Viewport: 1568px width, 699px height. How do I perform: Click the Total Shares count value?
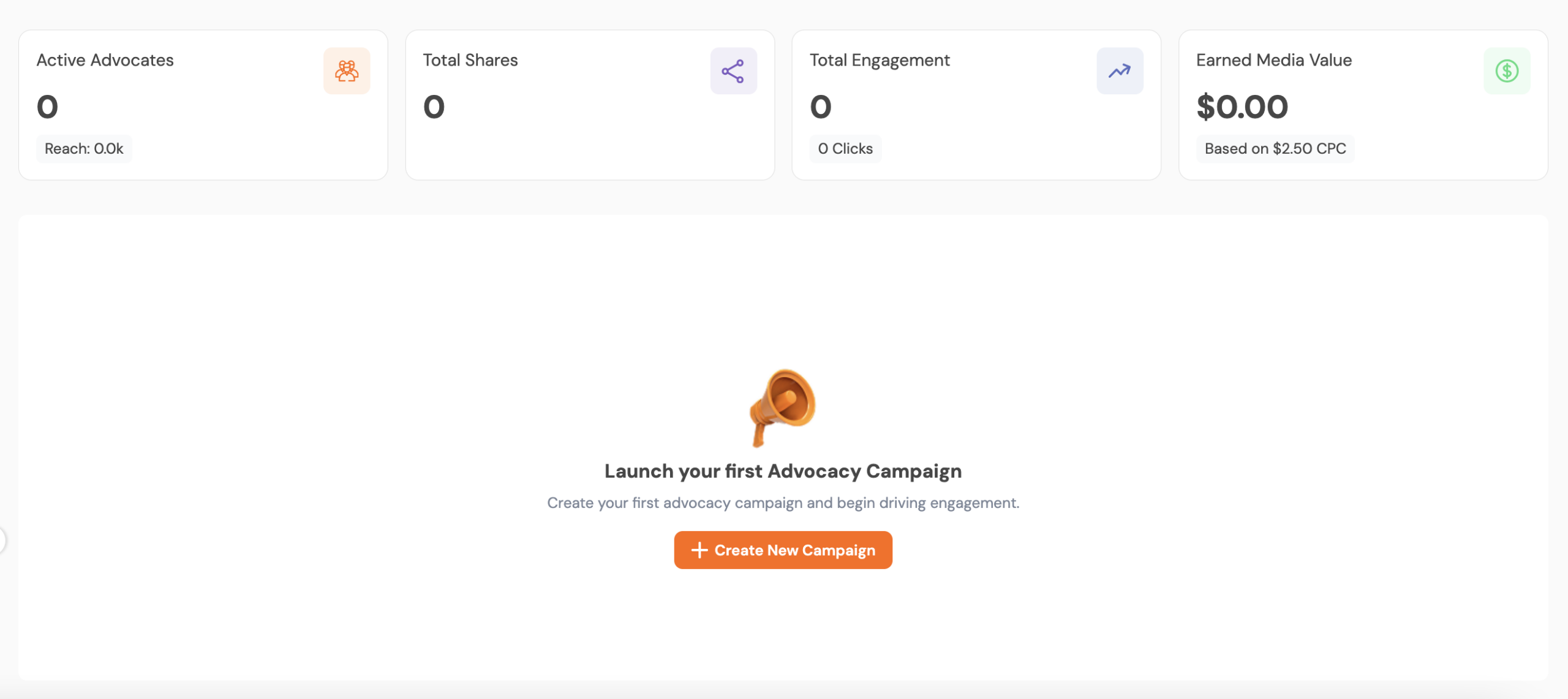pyautogui.click(x=434, y=107)
